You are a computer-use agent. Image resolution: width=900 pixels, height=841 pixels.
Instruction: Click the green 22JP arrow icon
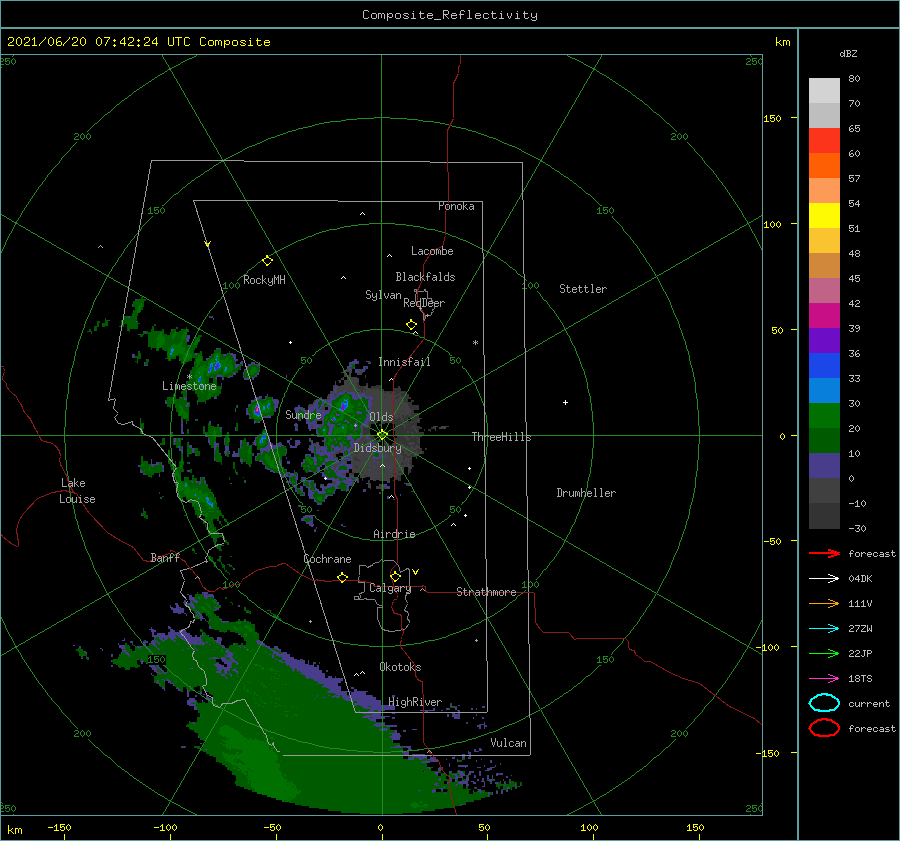coord(824,653)
